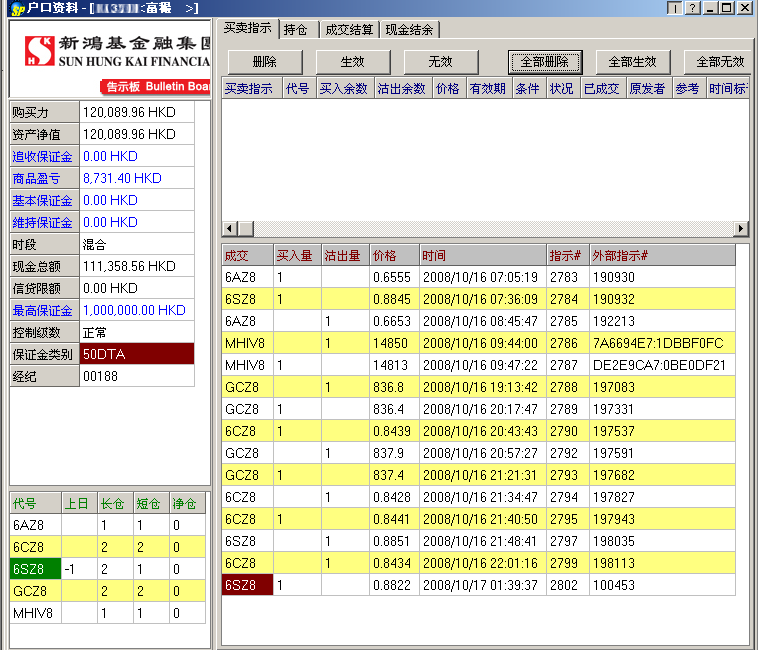Select the highlighted 6SZ8 trade order 2802
This screenshot has width=758, height=650.
pyautogui.click(x=478, y=585)
